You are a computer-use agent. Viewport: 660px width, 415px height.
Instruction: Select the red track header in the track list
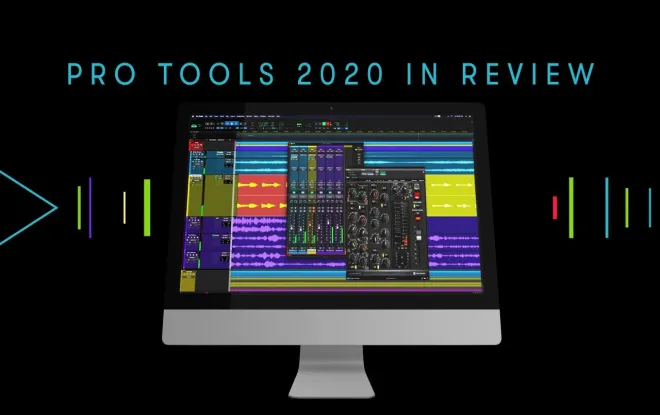click(x=196, y=146)
